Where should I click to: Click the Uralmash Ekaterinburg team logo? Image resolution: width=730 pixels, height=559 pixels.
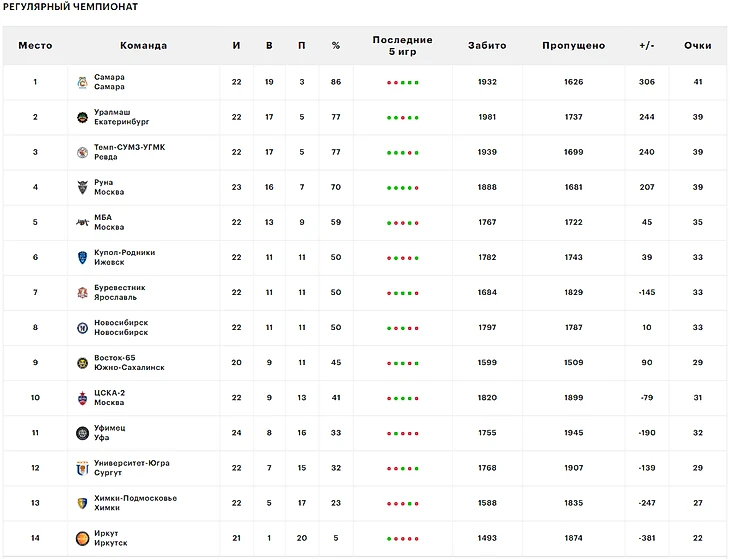pos(83,117)
